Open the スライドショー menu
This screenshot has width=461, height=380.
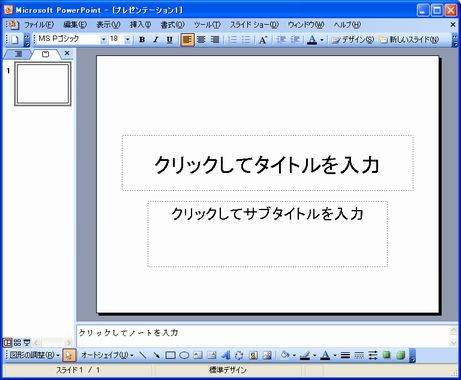(254, 25)
